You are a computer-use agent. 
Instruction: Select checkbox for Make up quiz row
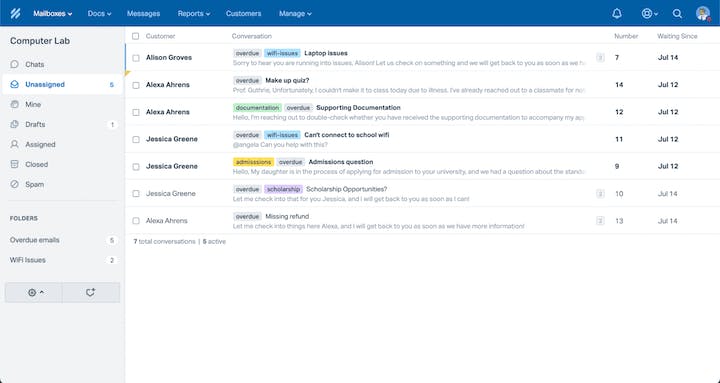(136, 85)
